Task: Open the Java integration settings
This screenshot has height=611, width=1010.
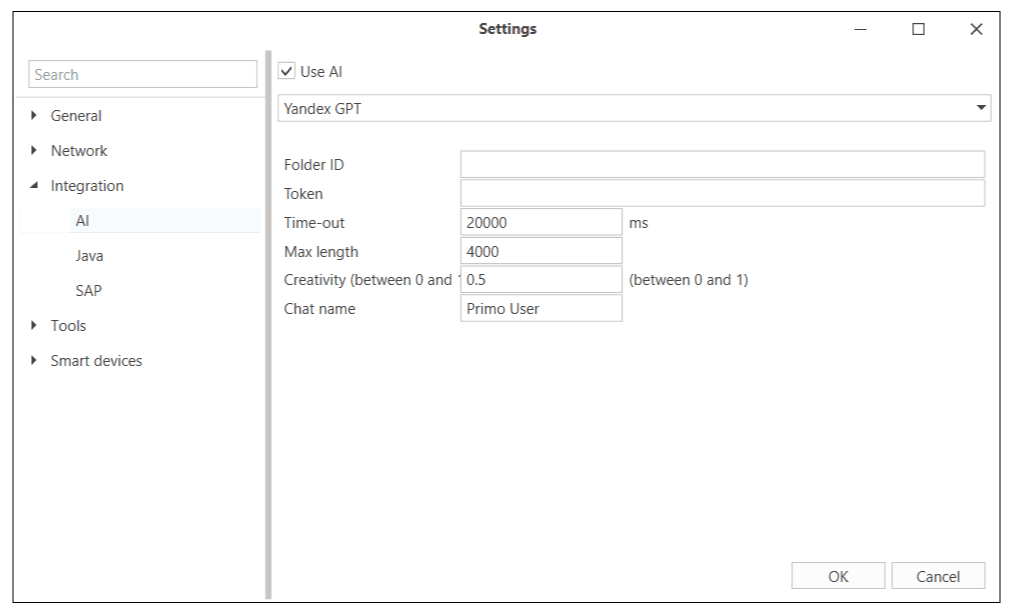Action: click(89, 256)
